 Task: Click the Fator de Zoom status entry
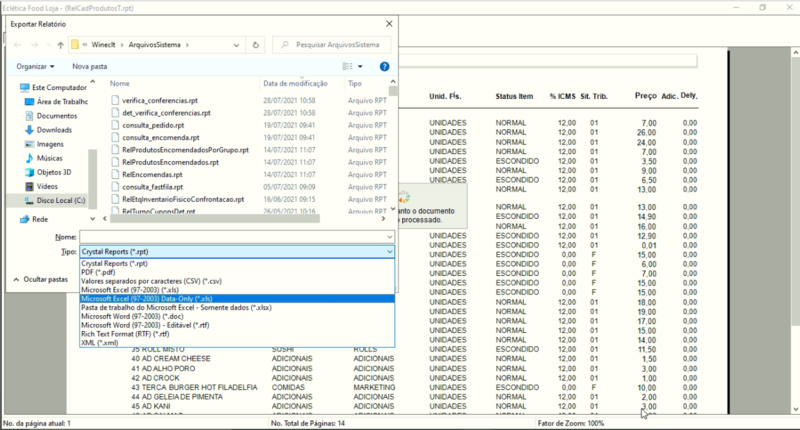[571, 423]
